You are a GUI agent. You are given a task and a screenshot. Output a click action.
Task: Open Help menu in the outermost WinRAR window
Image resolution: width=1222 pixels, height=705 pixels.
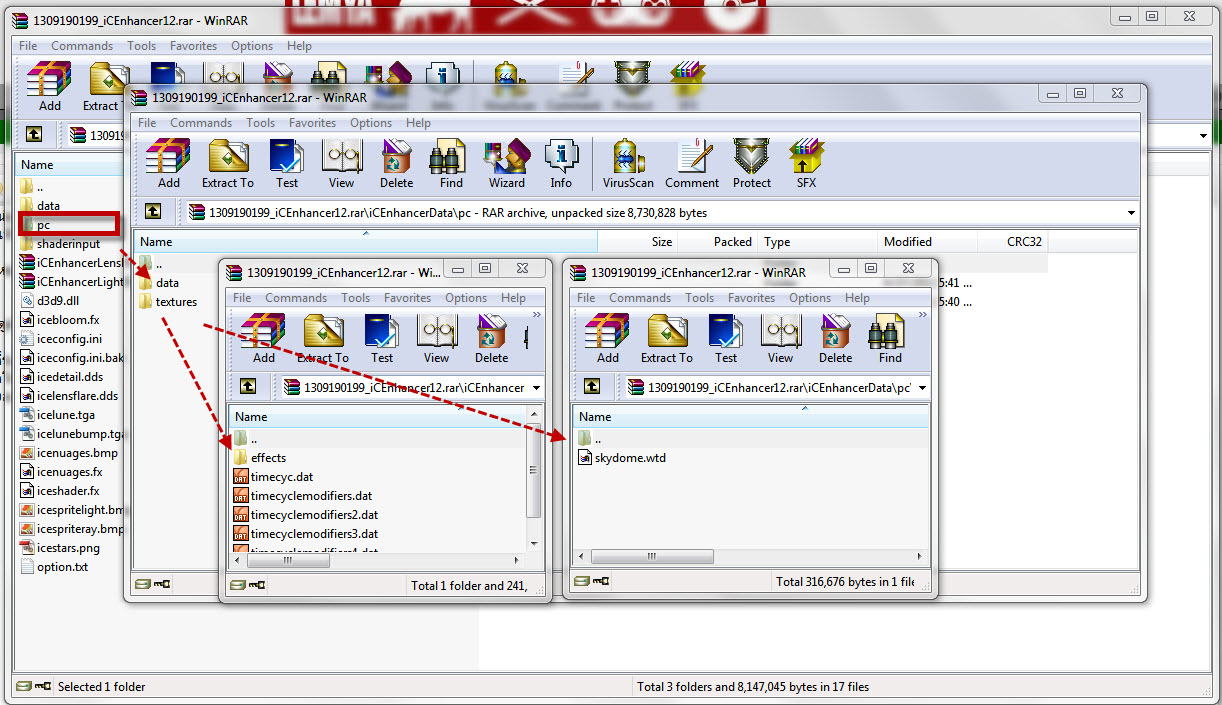click(299, 46)
